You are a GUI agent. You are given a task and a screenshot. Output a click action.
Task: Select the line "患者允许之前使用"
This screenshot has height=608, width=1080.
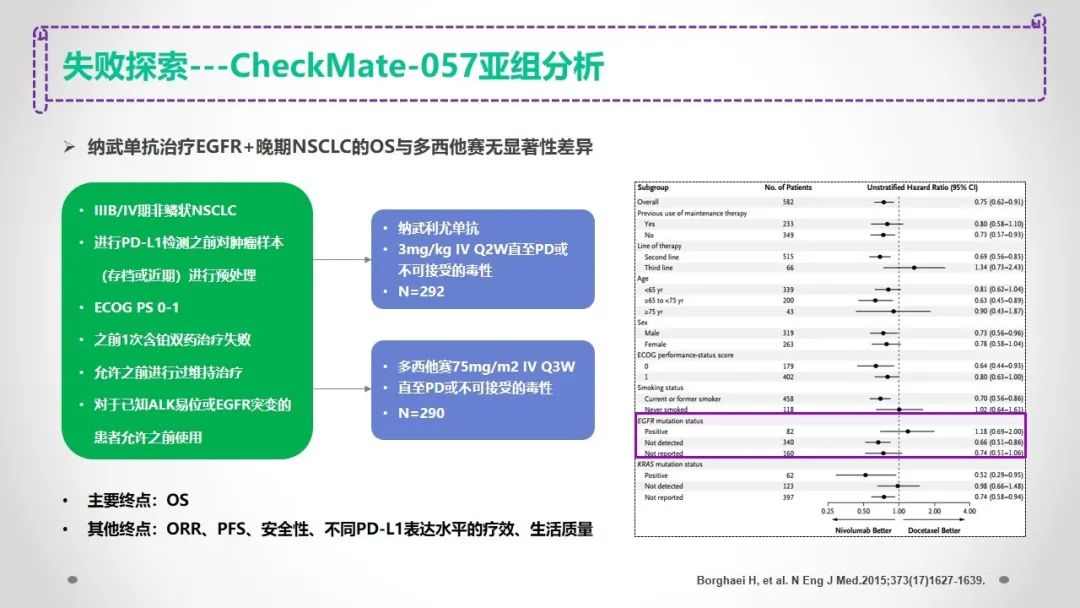[x=148, y=437]
